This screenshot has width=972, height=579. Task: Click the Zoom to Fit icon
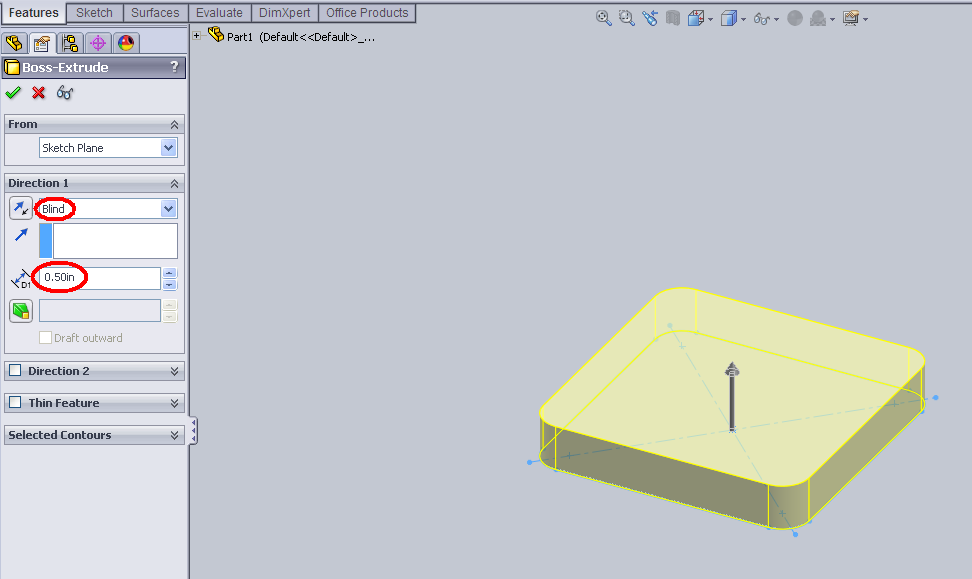click(603, 18)
